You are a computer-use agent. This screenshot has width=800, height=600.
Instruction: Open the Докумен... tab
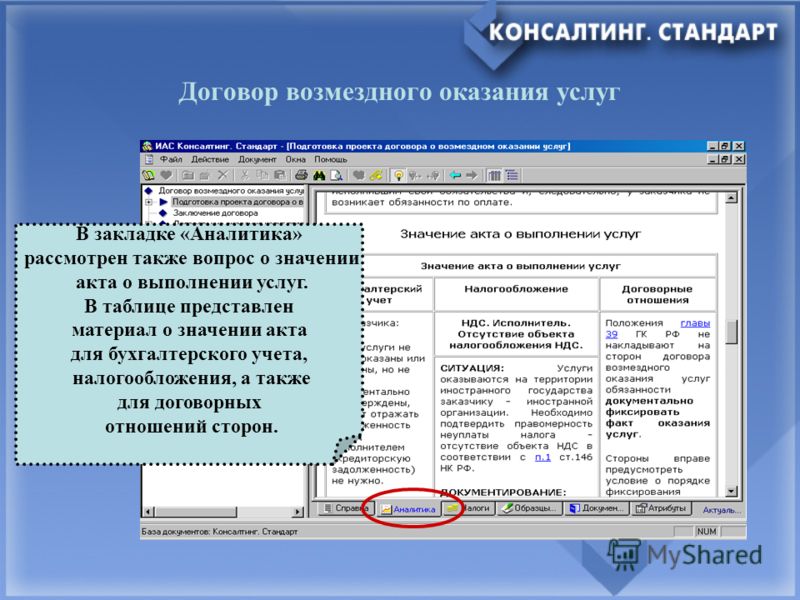point(596,508)
